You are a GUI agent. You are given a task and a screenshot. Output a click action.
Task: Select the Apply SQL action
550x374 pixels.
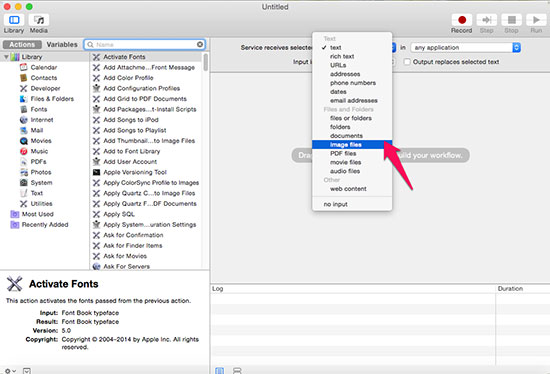tap(146, 214)
